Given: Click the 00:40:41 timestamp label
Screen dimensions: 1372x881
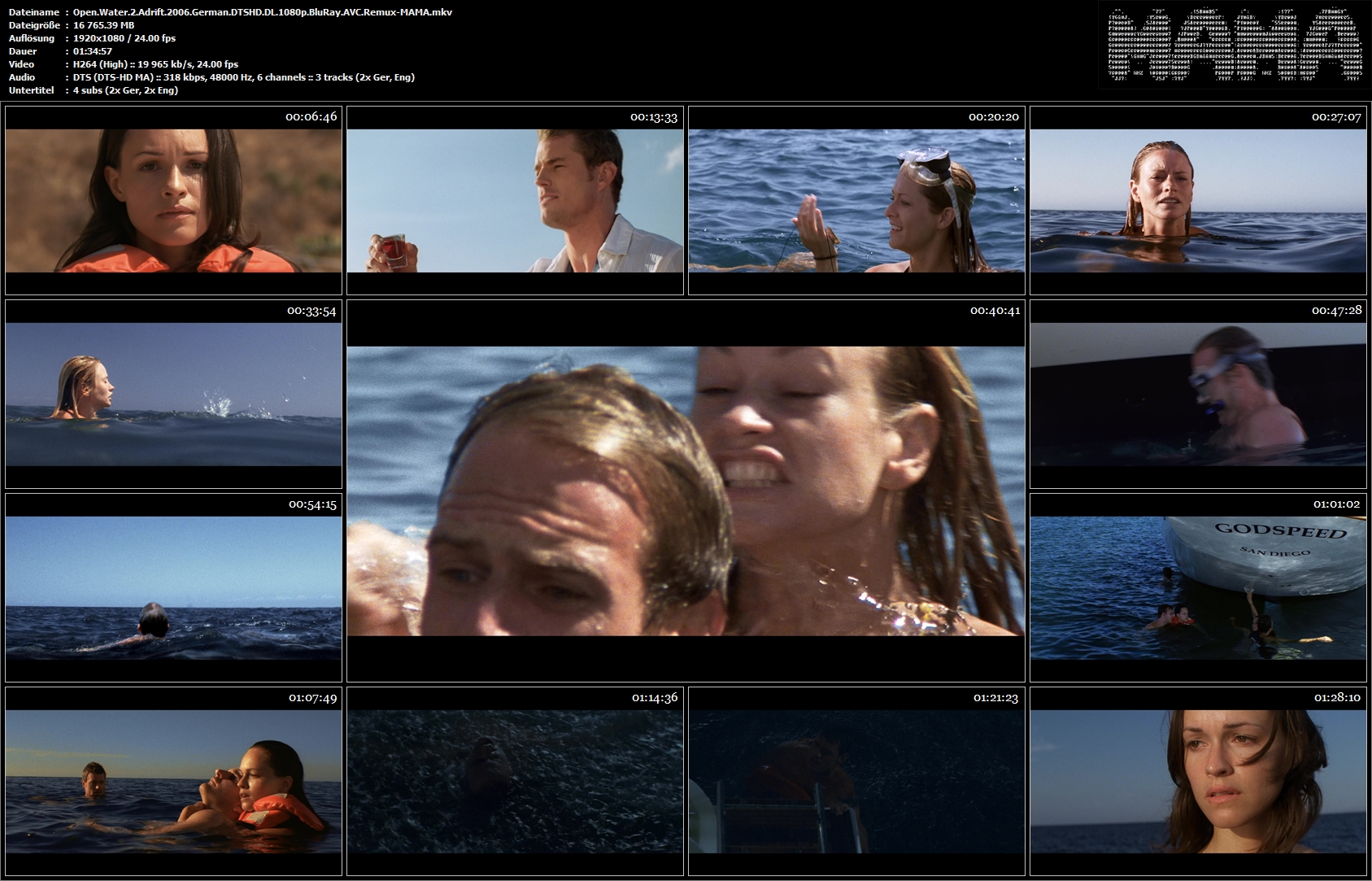Looking at the screenshot, I should point(995,311).
